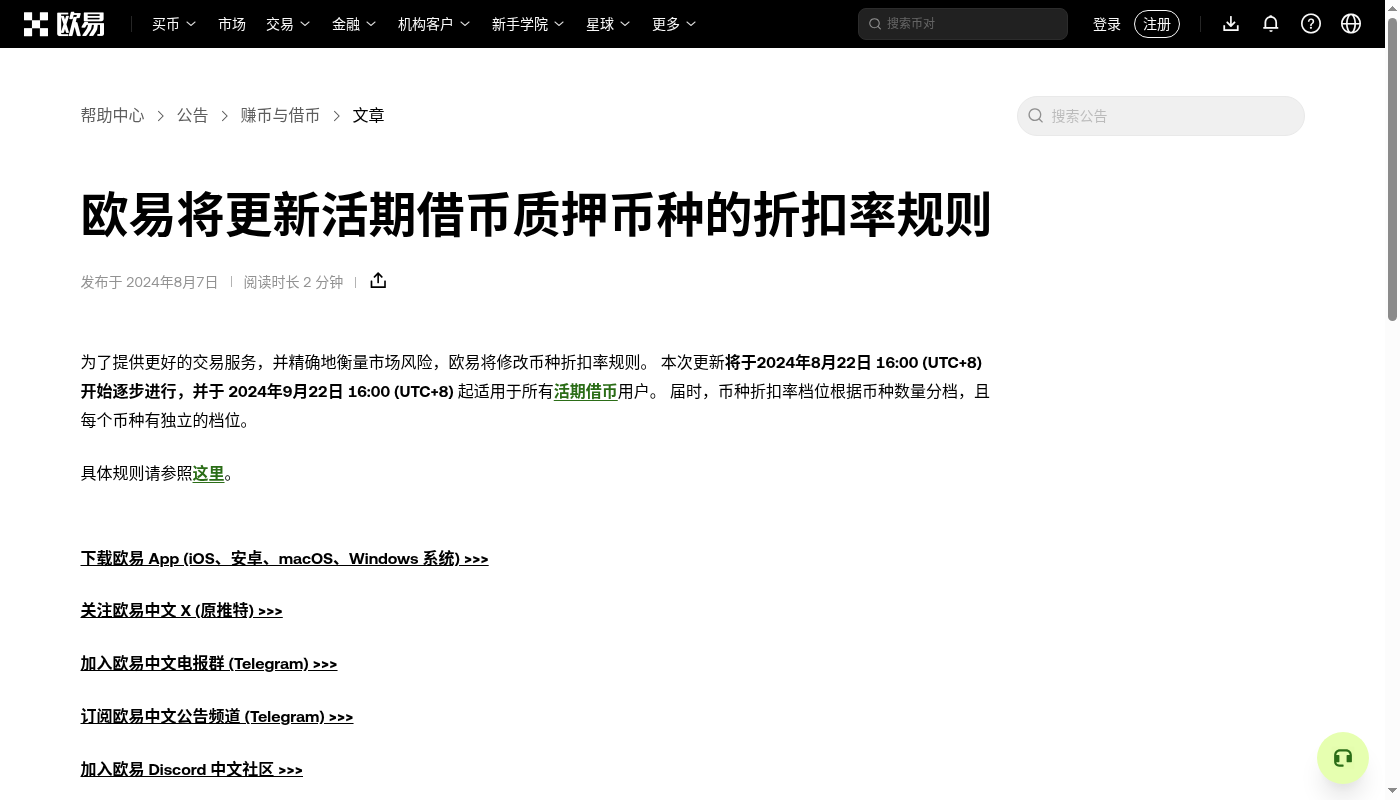
Task: Open the 下载欧易 App link
Action: tap(285, 559)
